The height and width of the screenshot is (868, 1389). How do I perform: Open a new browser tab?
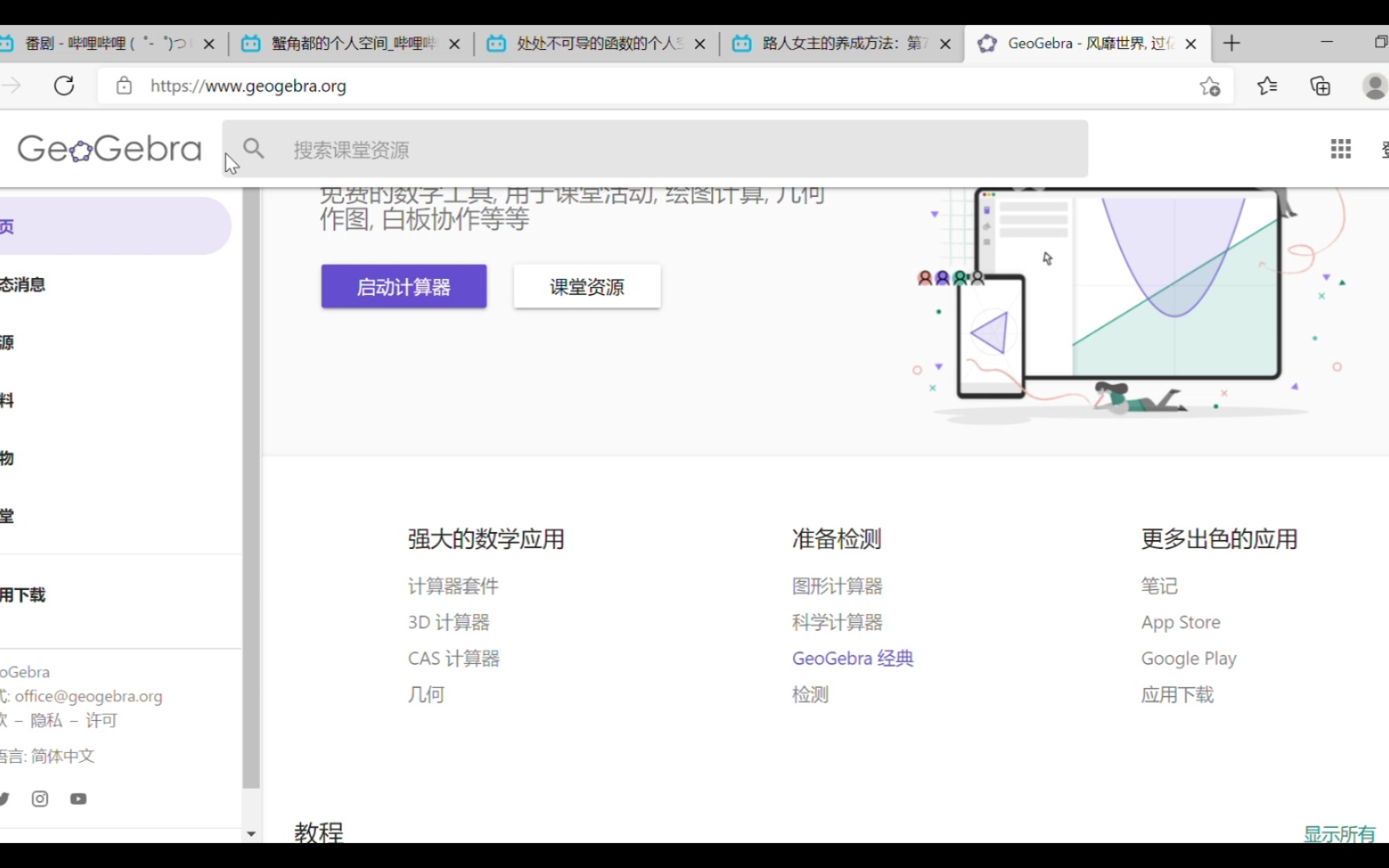pyautogui.click(x=1231, y=43)
